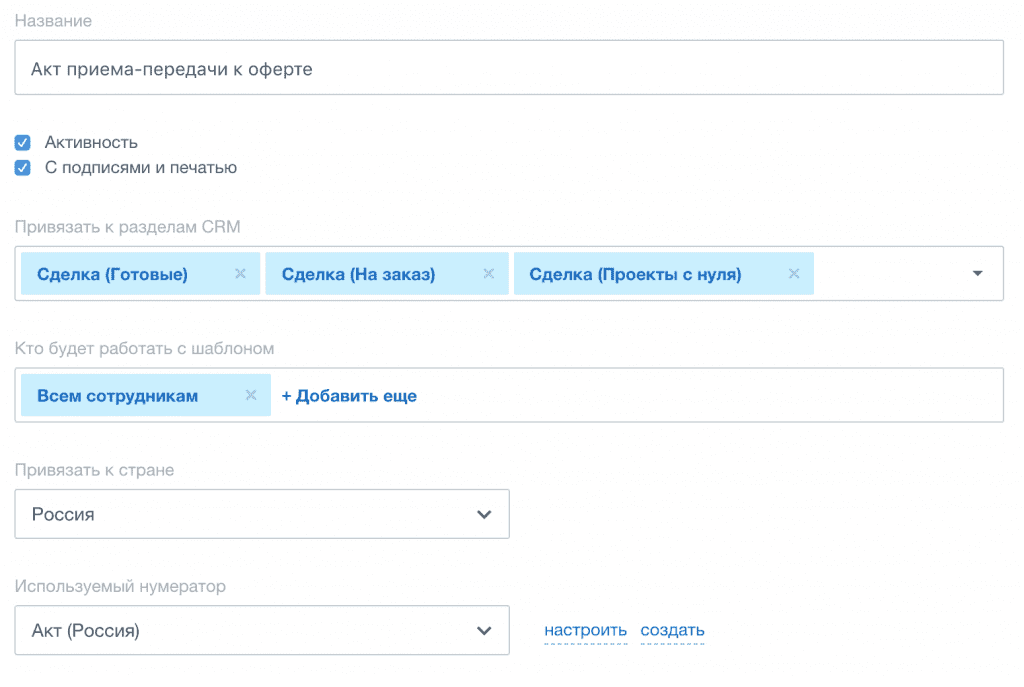Select the Сделка (Готовые) tag

[112, 274]
